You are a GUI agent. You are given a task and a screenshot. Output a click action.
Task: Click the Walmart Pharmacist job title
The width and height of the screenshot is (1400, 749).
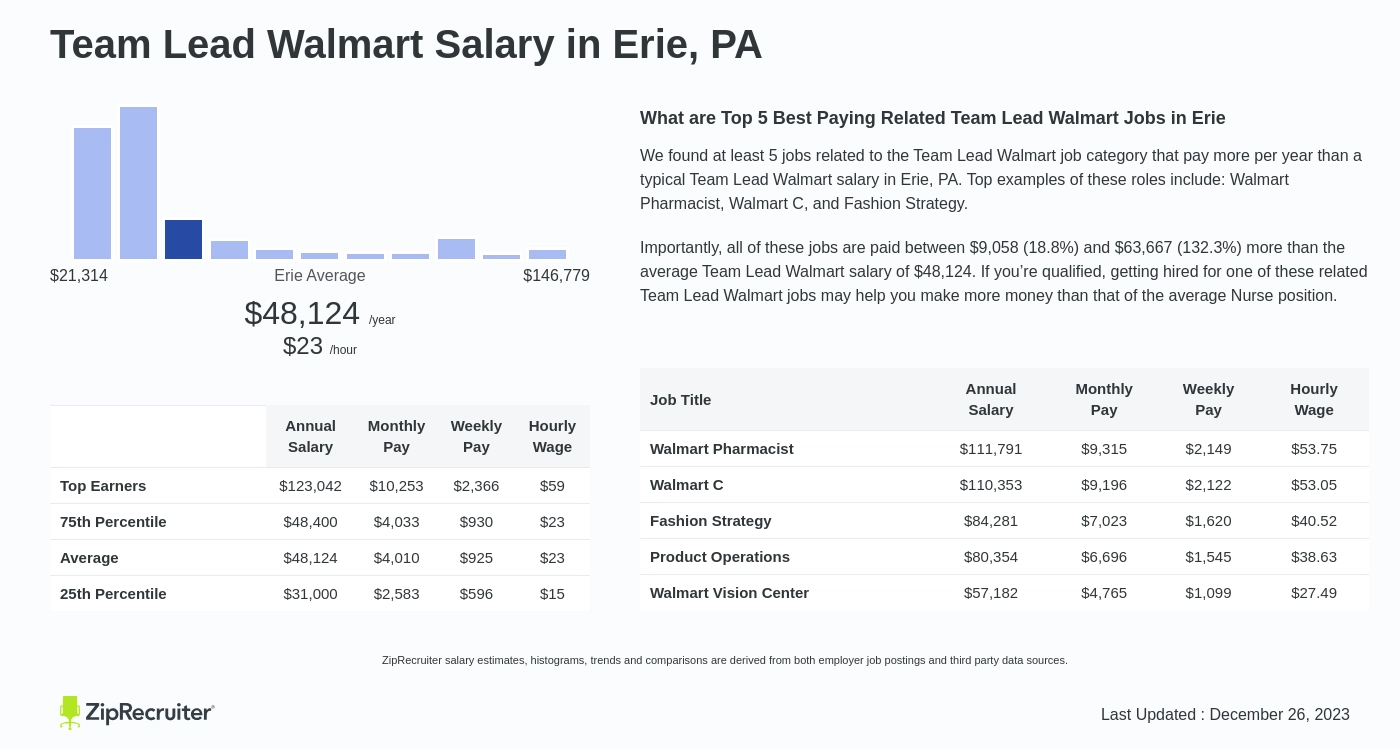pyautogui.click(x=722, y=448)
